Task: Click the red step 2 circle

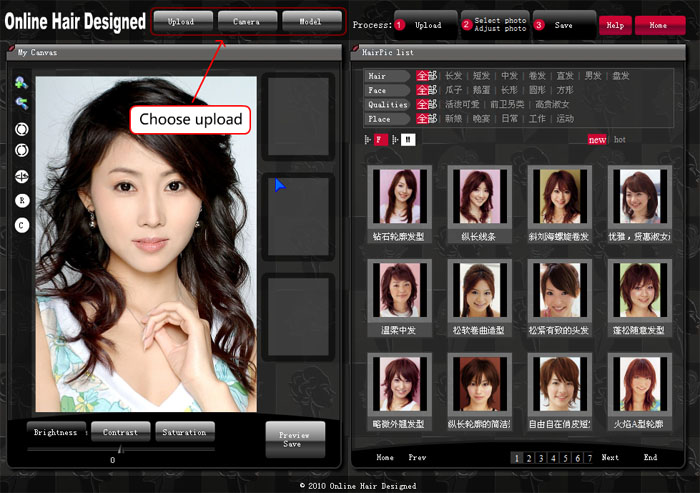Action: coord(467,24)
